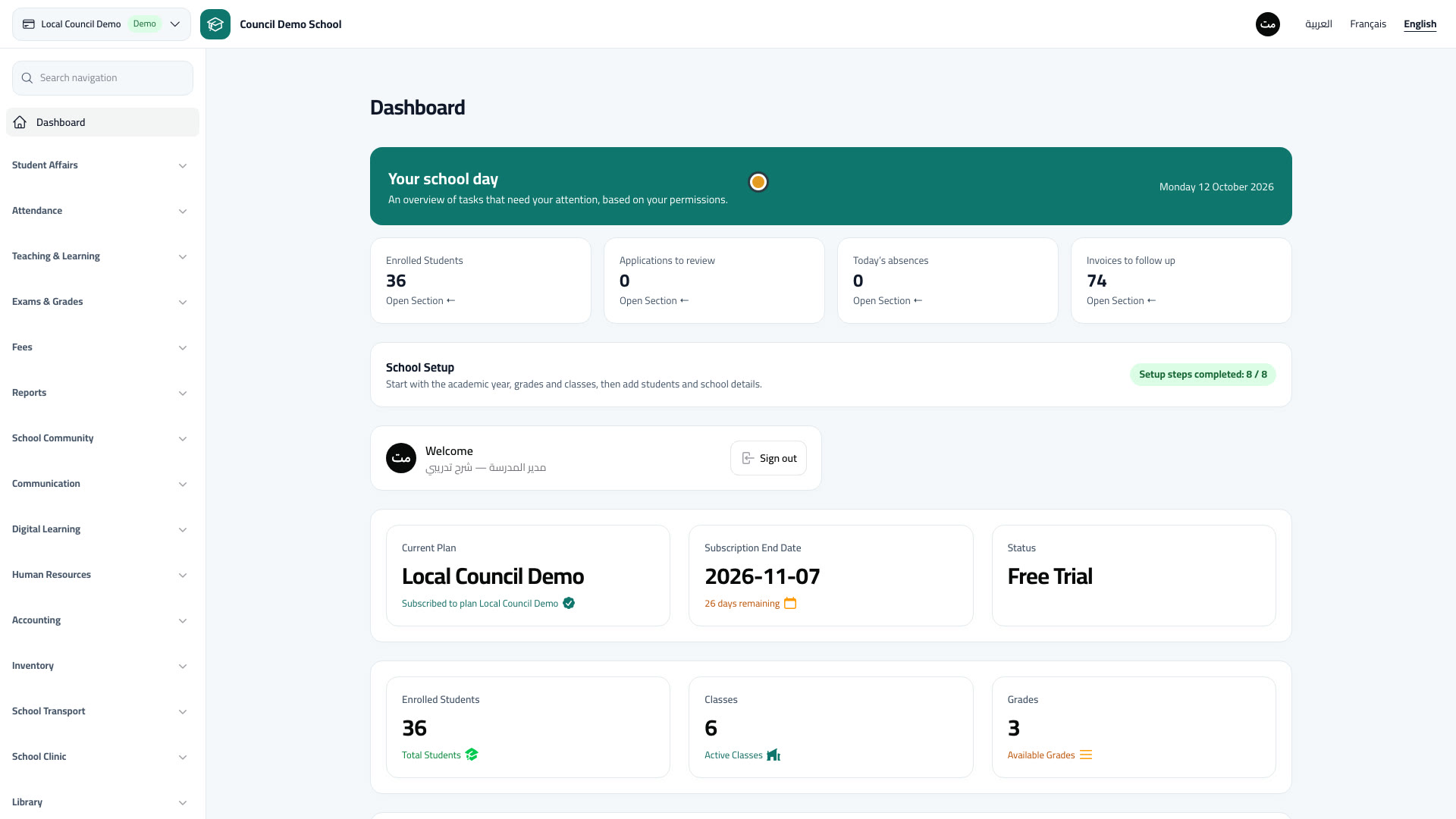This screenshot has height=819, width=1456.
Task: Click the arrow icon under Invoices to follow up
Action: [1152, 301]
